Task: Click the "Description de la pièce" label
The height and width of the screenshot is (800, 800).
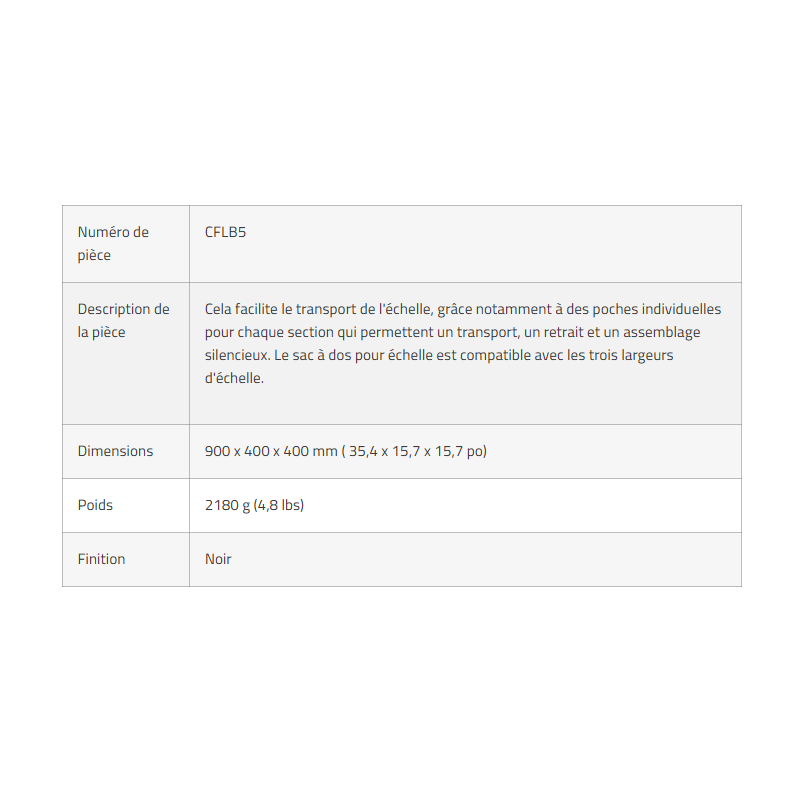Action: click(x=123, y=320)
